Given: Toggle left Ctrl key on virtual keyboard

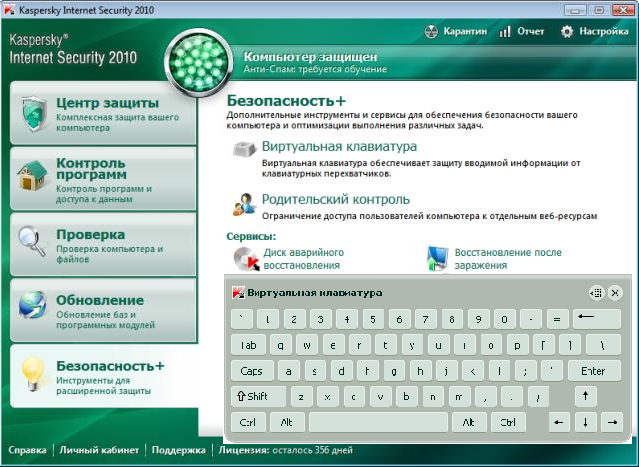Looking at the screenshot, I should point(248,422).
